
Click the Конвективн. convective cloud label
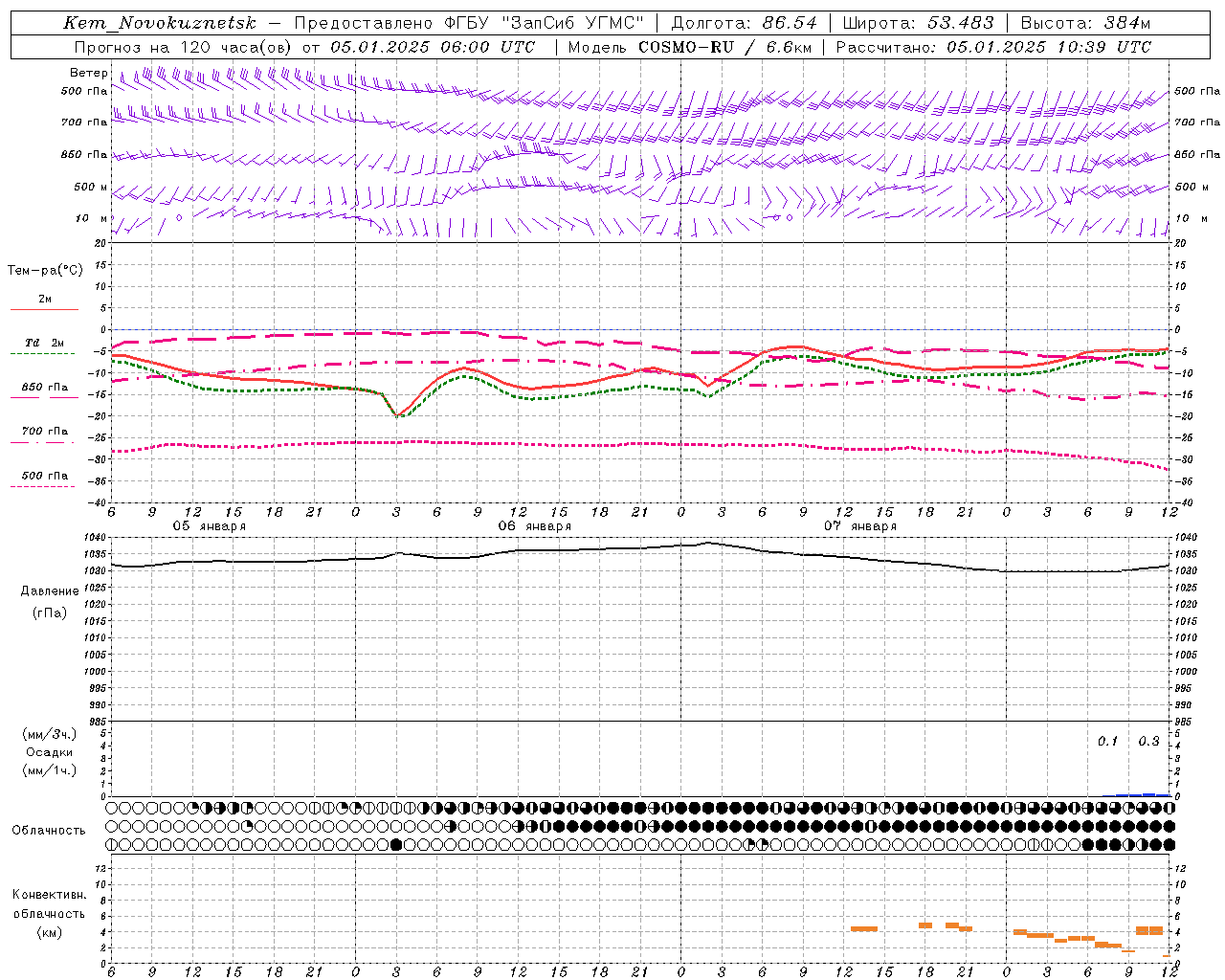pyautogui.click(x=50, y=895)
